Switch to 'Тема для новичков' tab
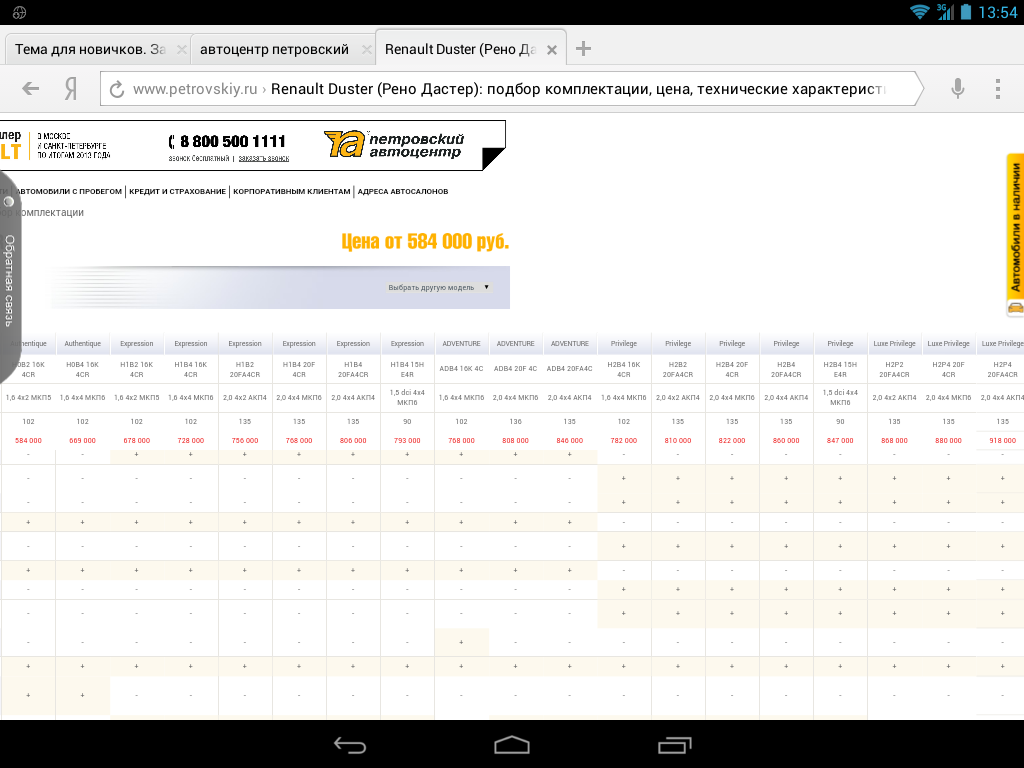The image size is (1024, 768). pyautogui.click(x=90, y=50)
